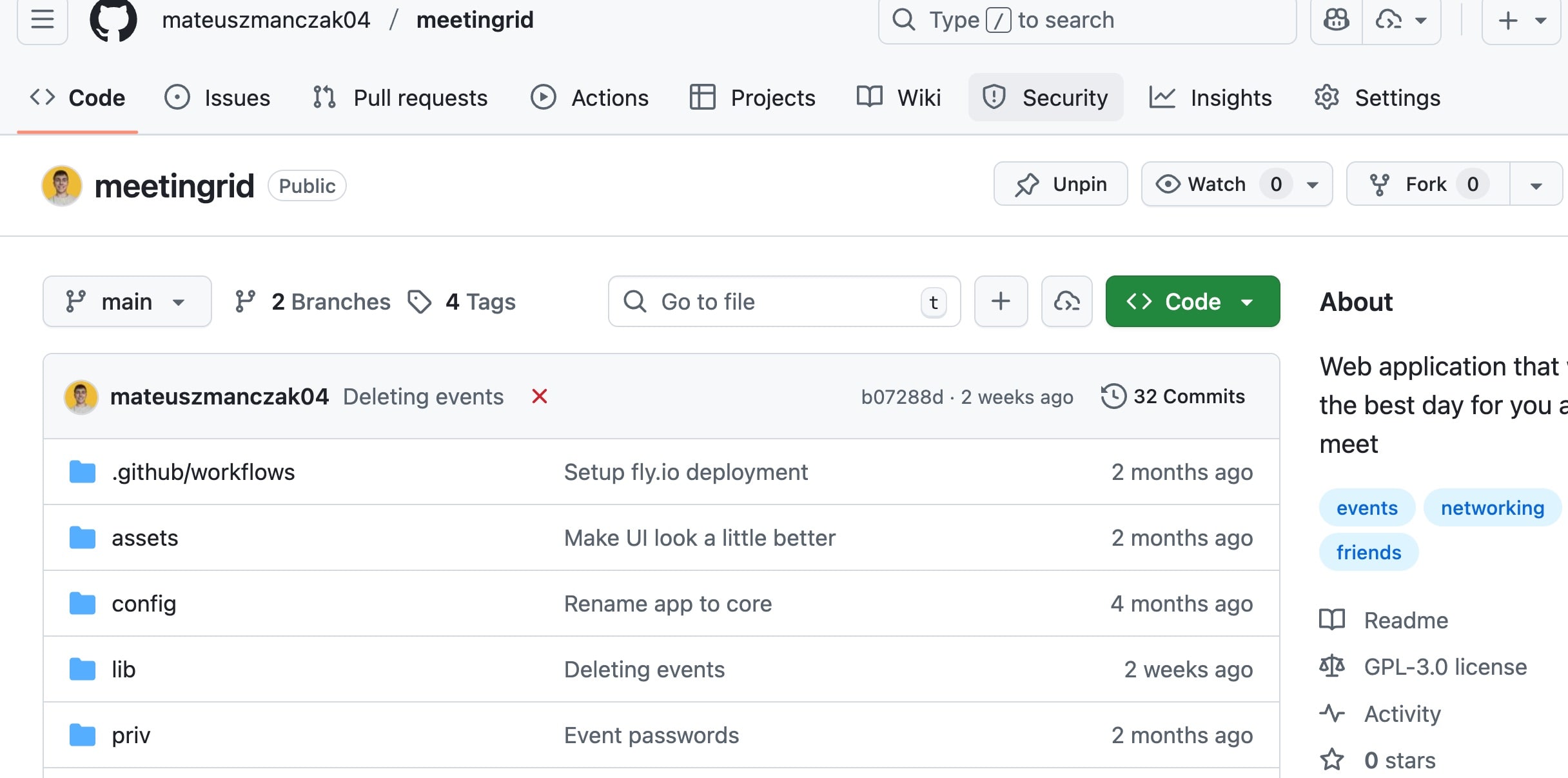Click the cloud codespace icon next to Code
The image size is (1568, 778).
point(1066,301)
